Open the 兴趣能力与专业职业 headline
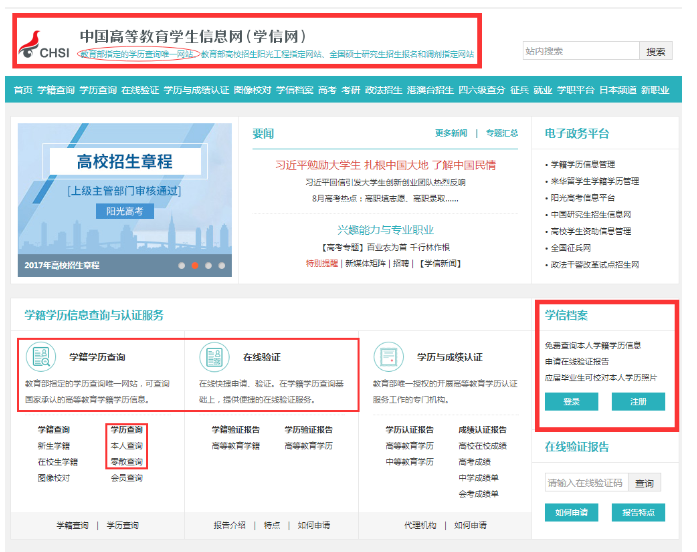 pos(385,230)
